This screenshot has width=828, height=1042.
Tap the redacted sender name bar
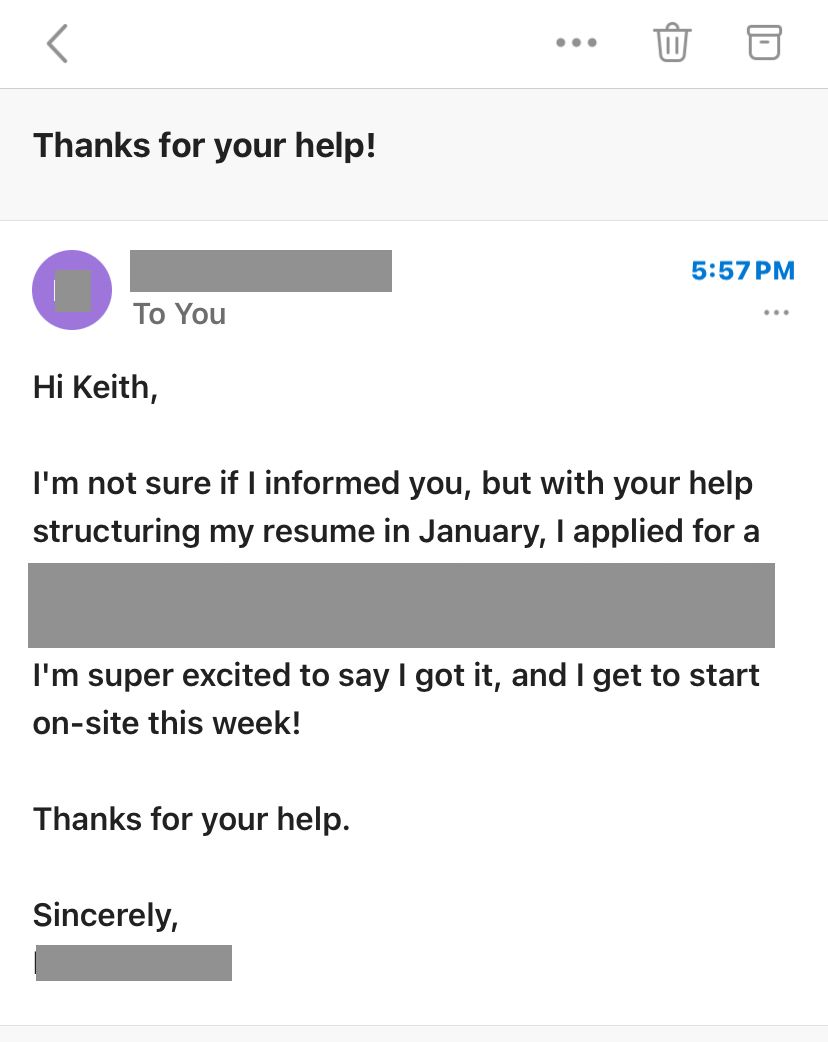click(x=261, y=271)
